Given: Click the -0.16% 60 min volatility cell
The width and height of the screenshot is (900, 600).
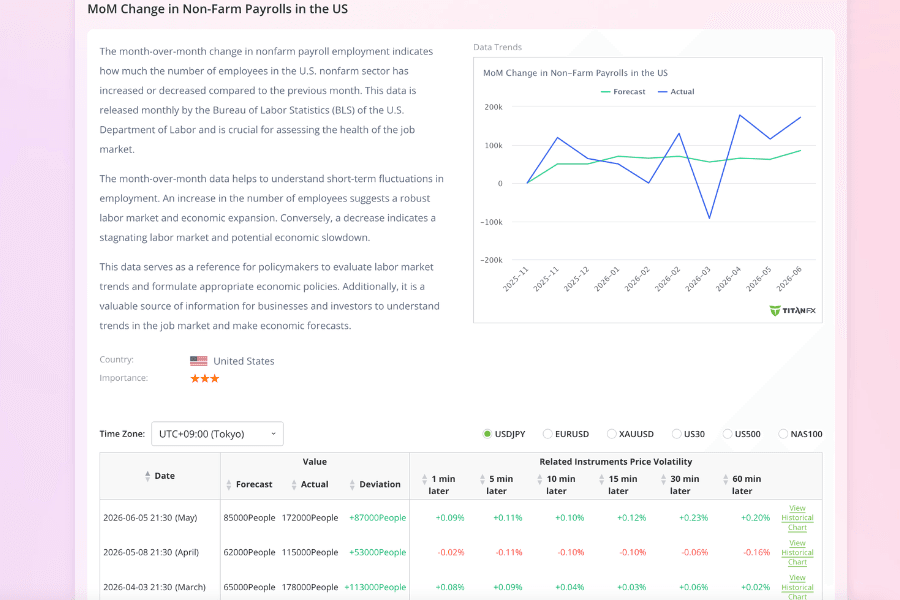Looking at the screenshot, I should pos(757,552).
